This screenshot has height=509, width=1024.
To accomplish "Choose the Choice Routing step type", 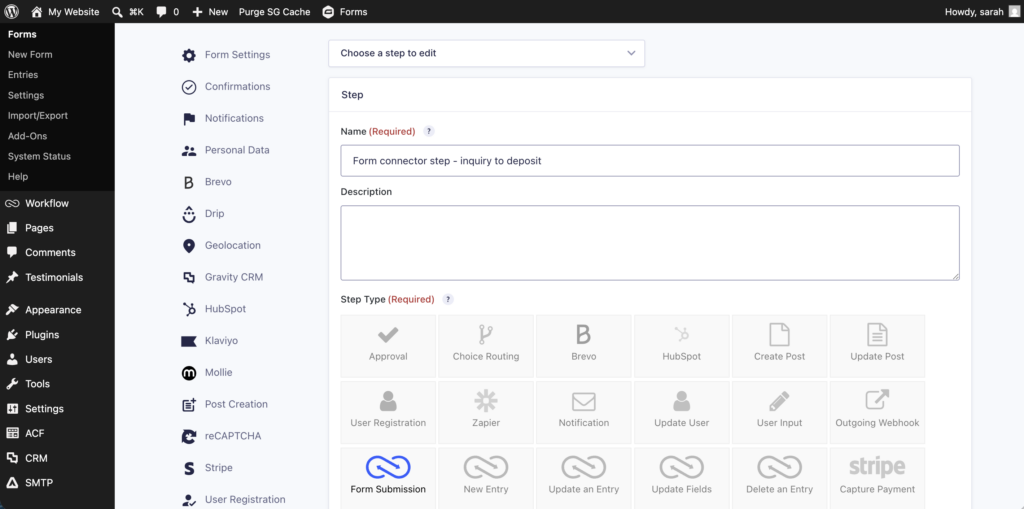I will coord(486,346).
